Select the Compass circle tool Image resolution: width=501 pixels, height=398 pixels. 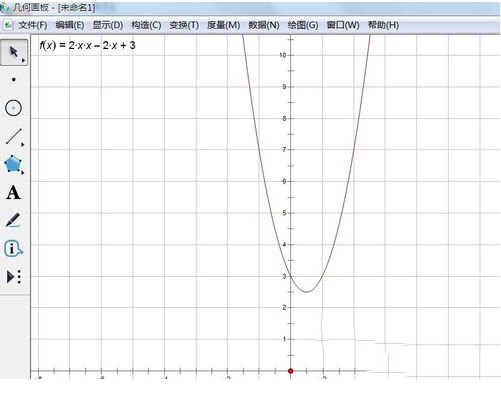click(13, 108)
